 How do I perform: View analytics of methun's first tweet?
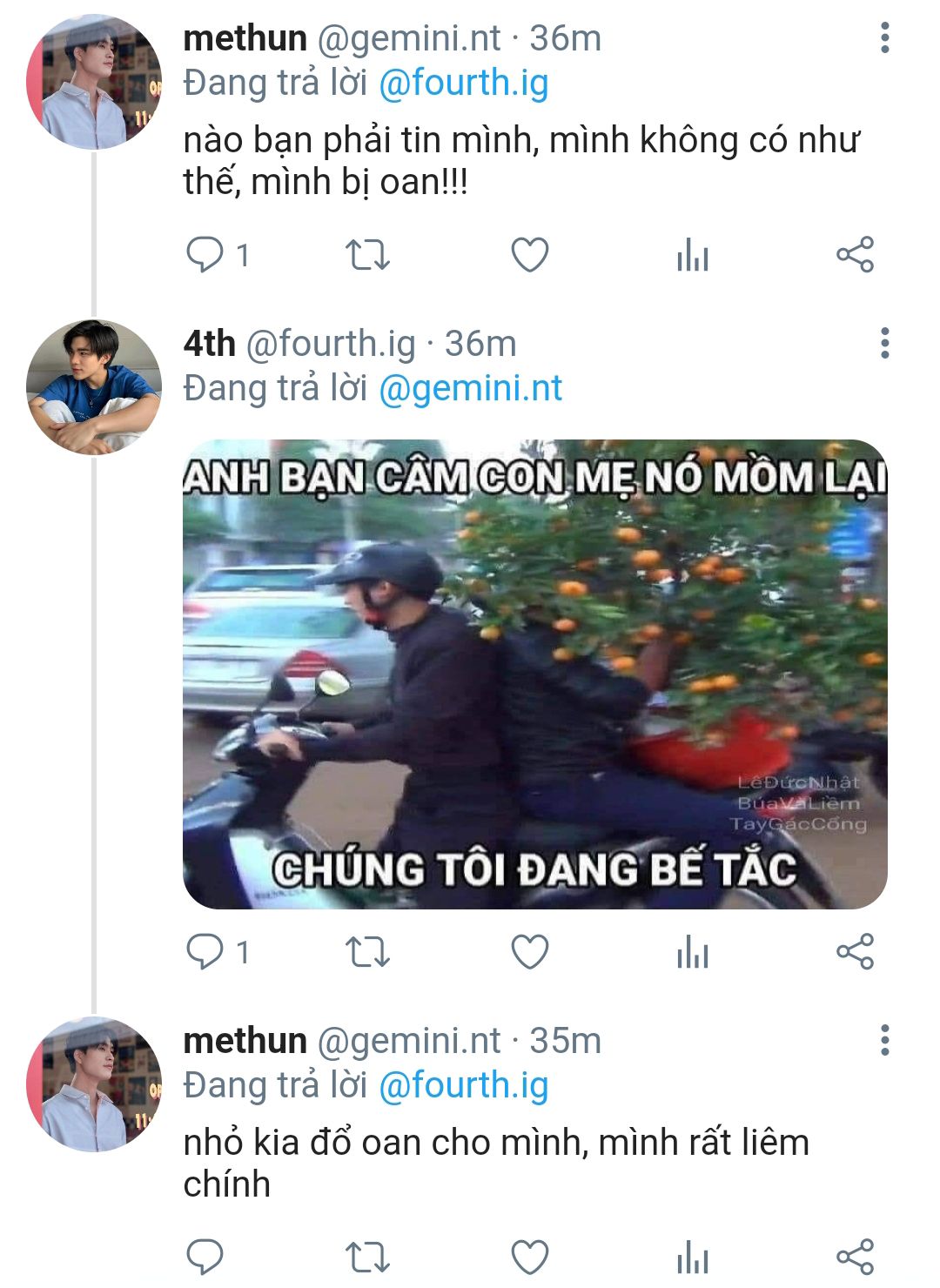(x=693, y=256)
